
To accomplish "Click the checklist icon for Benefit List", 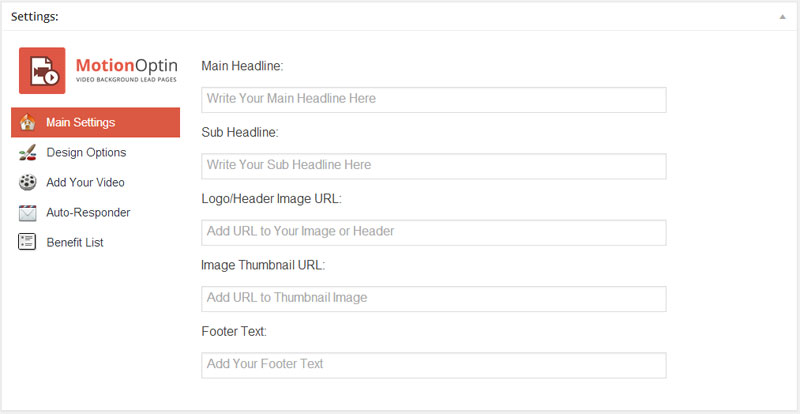I will click(27, 242).
